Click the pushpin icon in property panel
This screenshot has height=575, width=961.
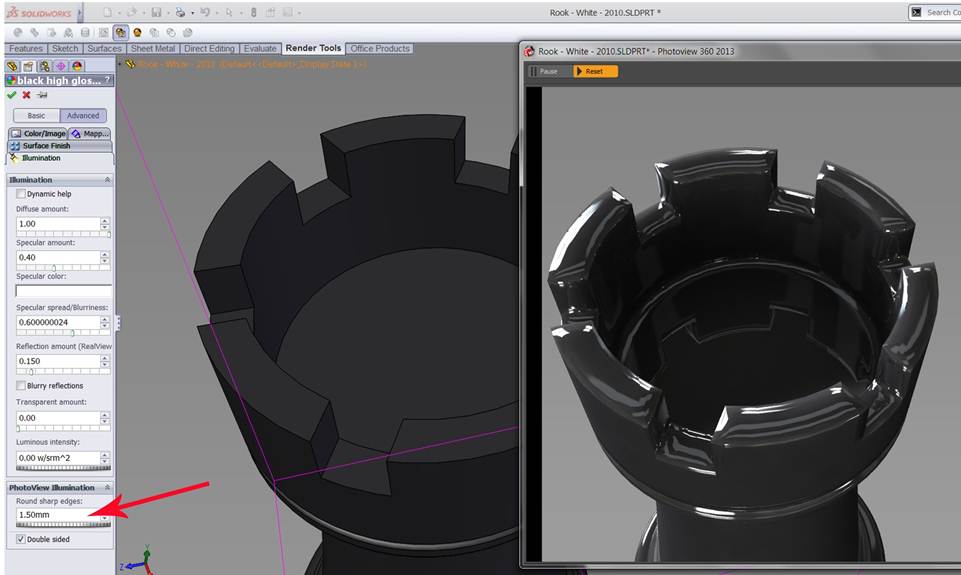point(41,95)
